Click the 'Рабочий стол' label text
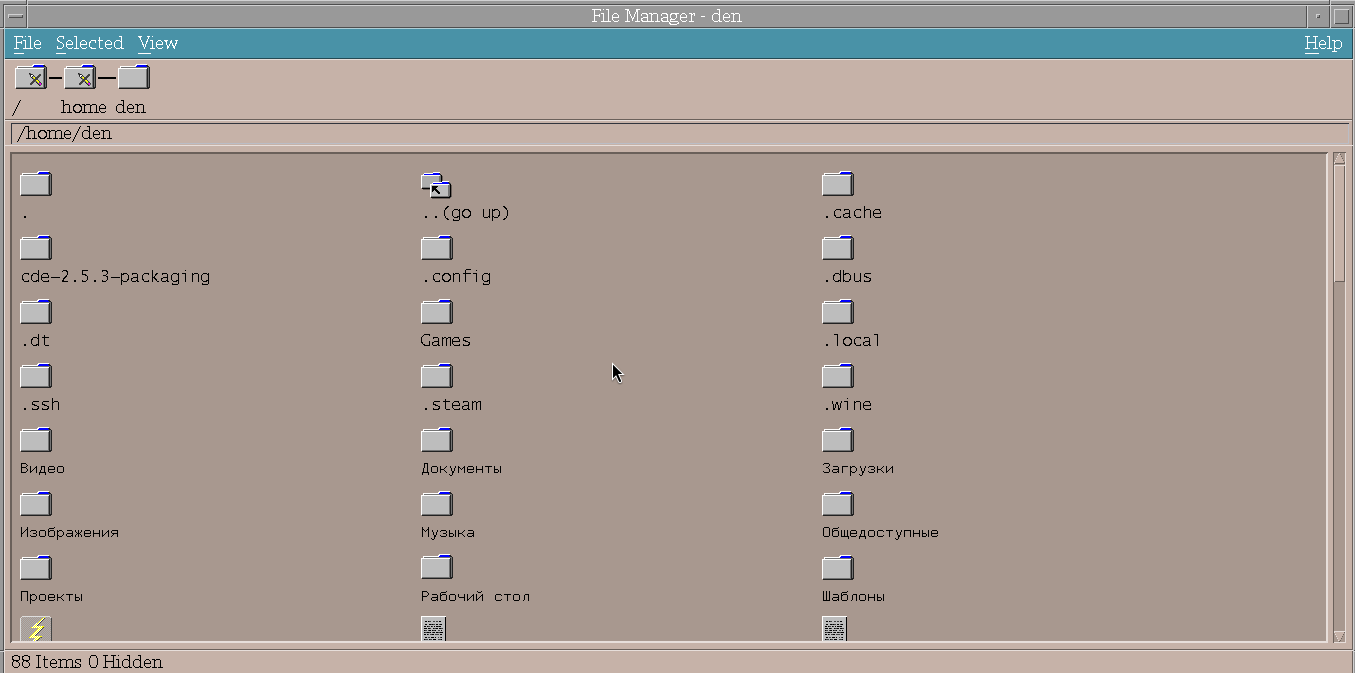Screen dimensions: 1355x673 click(475, 597)
